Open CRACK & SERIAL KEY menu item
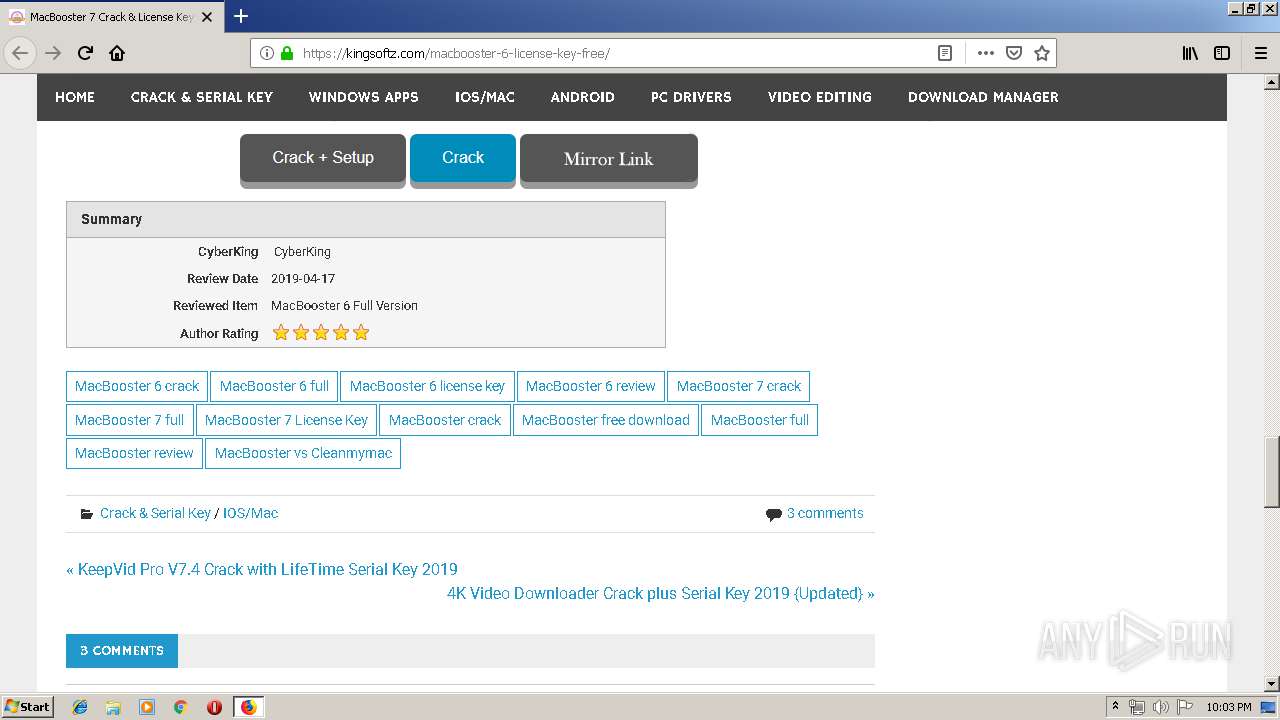This screenshot has height=720, width=1280. pos(202,97)
